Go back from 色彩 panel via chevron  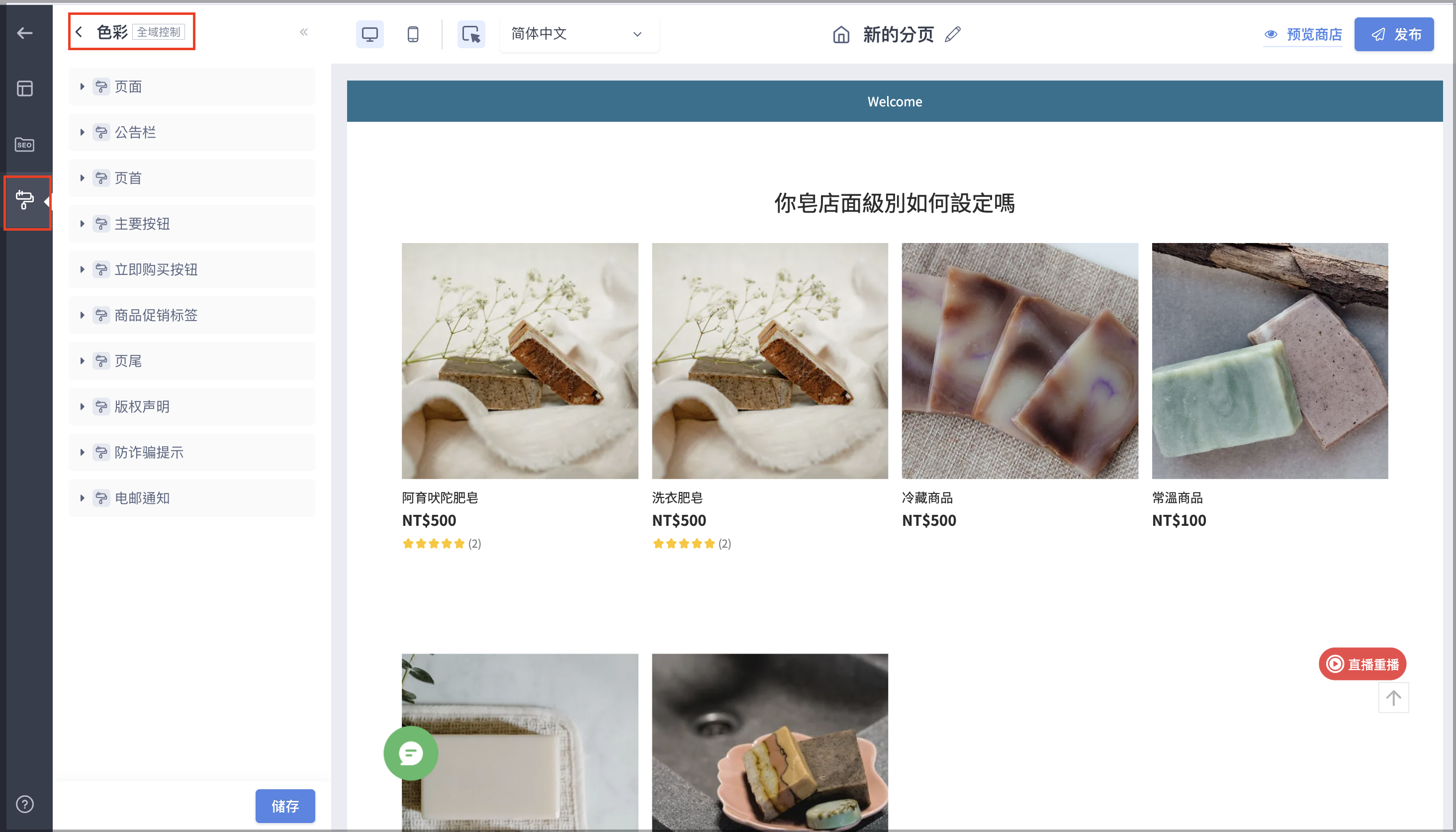[x=79, y=32]
